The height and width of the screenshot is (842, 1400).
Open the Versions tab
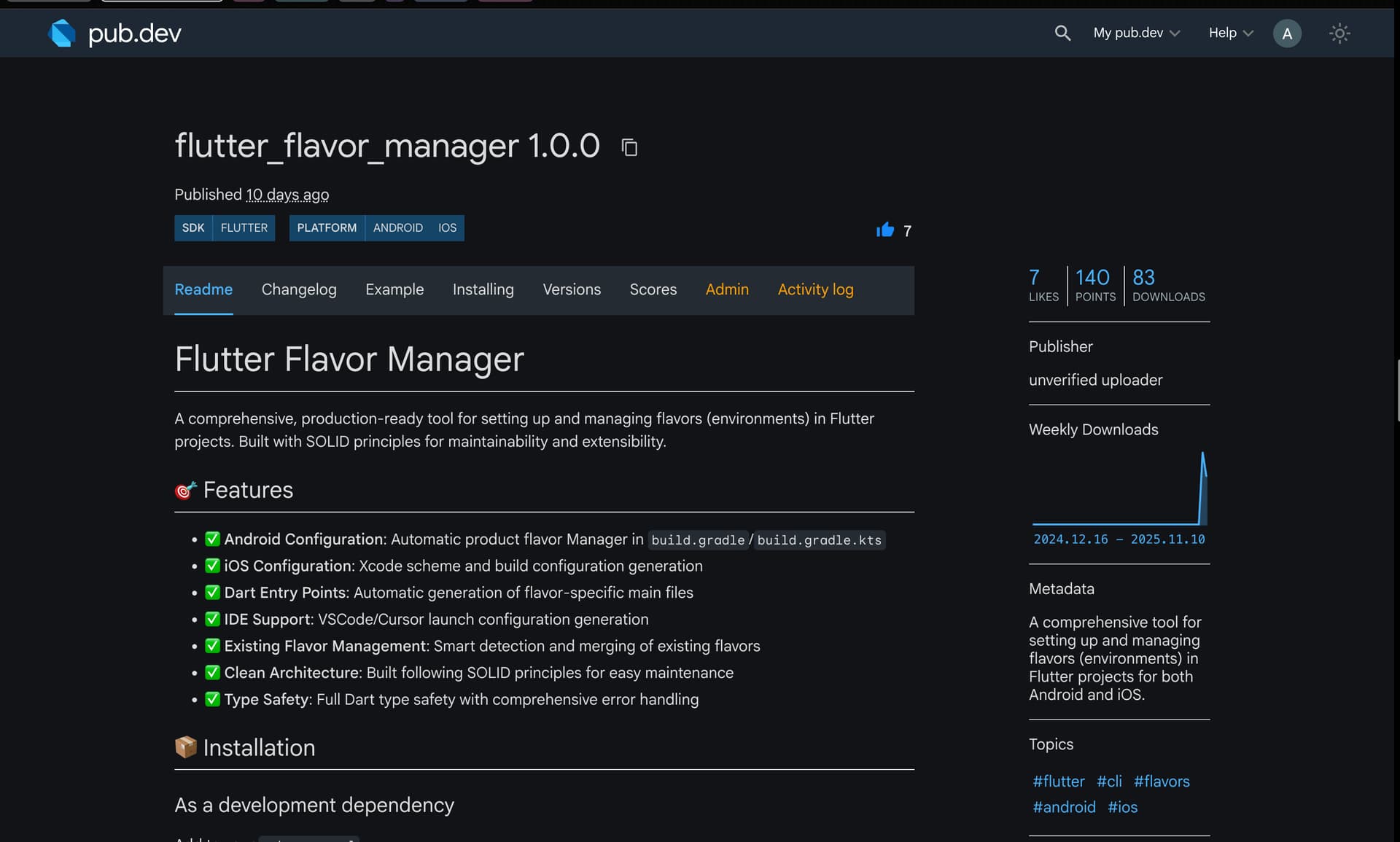click(572, 289)
